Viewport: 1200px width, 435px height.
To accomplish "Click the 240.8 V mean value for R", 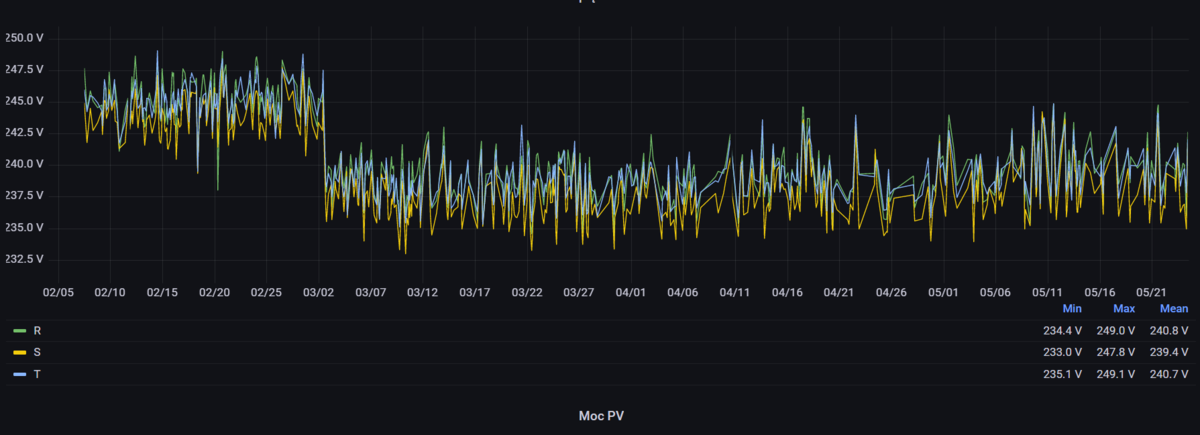I will [1169, 330].
